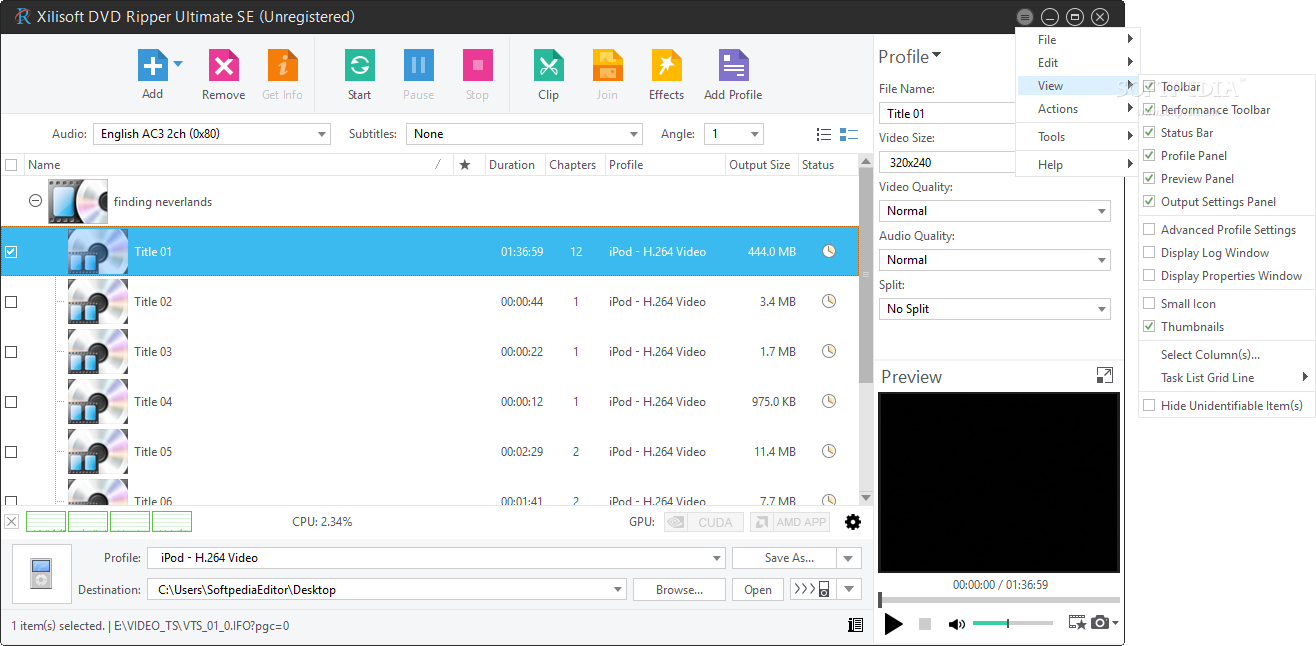Click the Add DVD toolbar icon

tap(153, 66)
